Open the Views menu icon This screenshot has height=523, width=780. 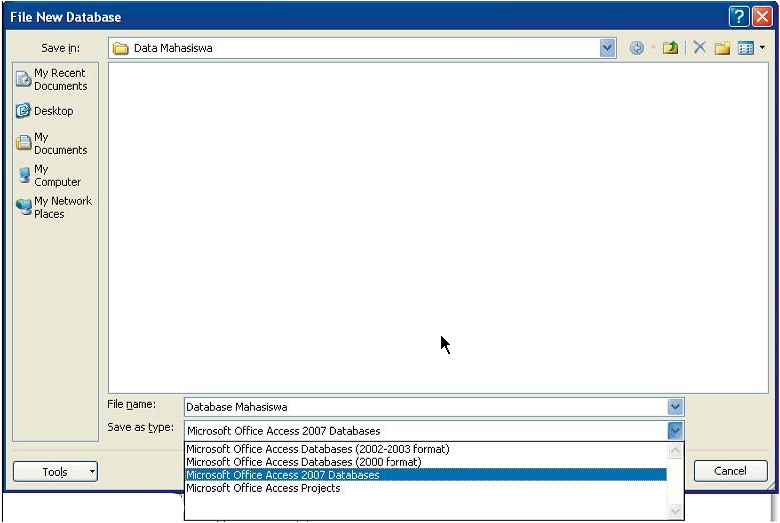pyautogui.click(x=746, y=48)
